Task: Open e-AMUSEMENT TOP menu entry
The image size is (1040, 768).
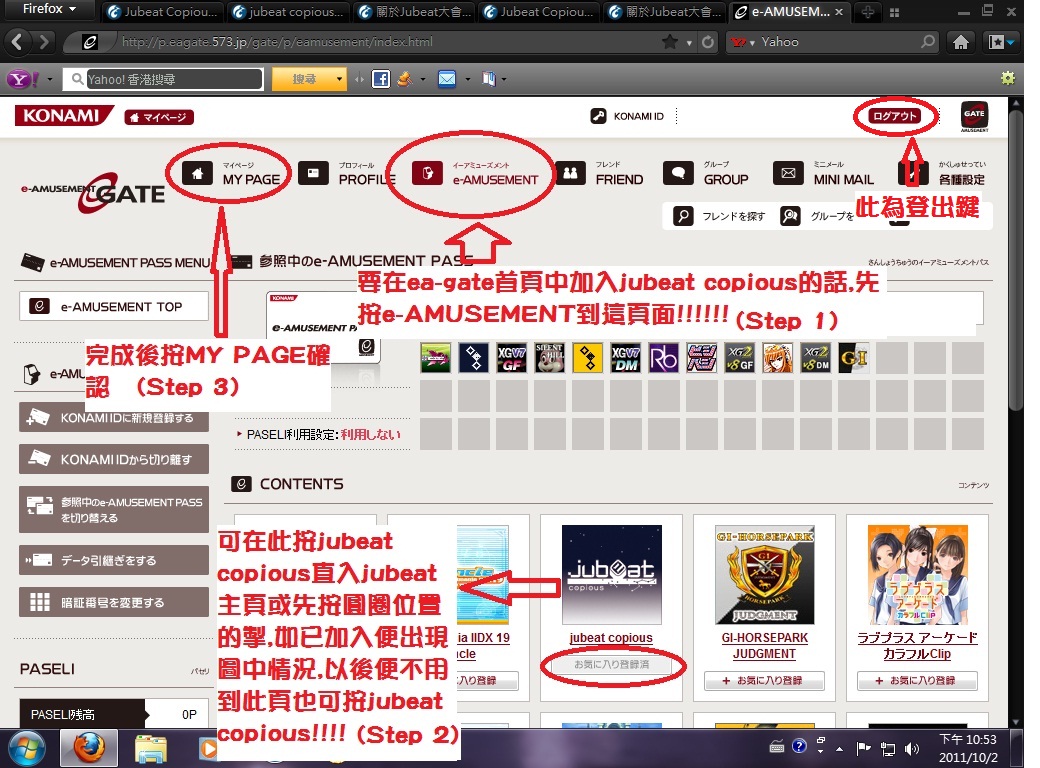Action: click(x=114, y=306)
